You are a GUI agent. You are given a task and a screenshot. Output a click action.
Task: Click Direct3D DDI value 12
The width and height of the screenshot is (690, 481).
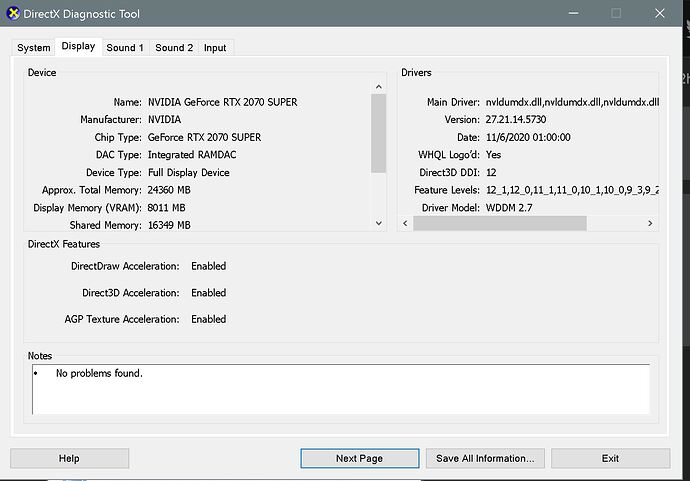(x=491, y=173)
